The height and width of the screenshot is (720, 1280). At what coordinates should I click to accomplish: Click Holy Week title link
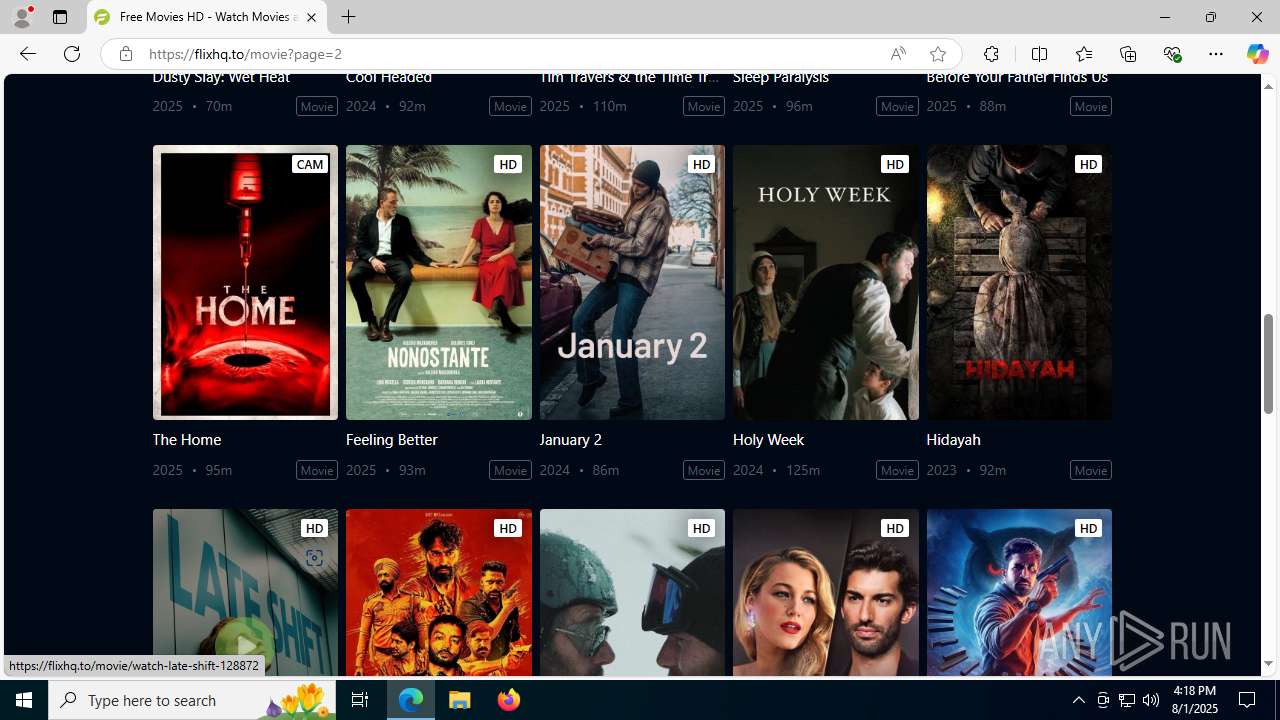click(768, 439)
